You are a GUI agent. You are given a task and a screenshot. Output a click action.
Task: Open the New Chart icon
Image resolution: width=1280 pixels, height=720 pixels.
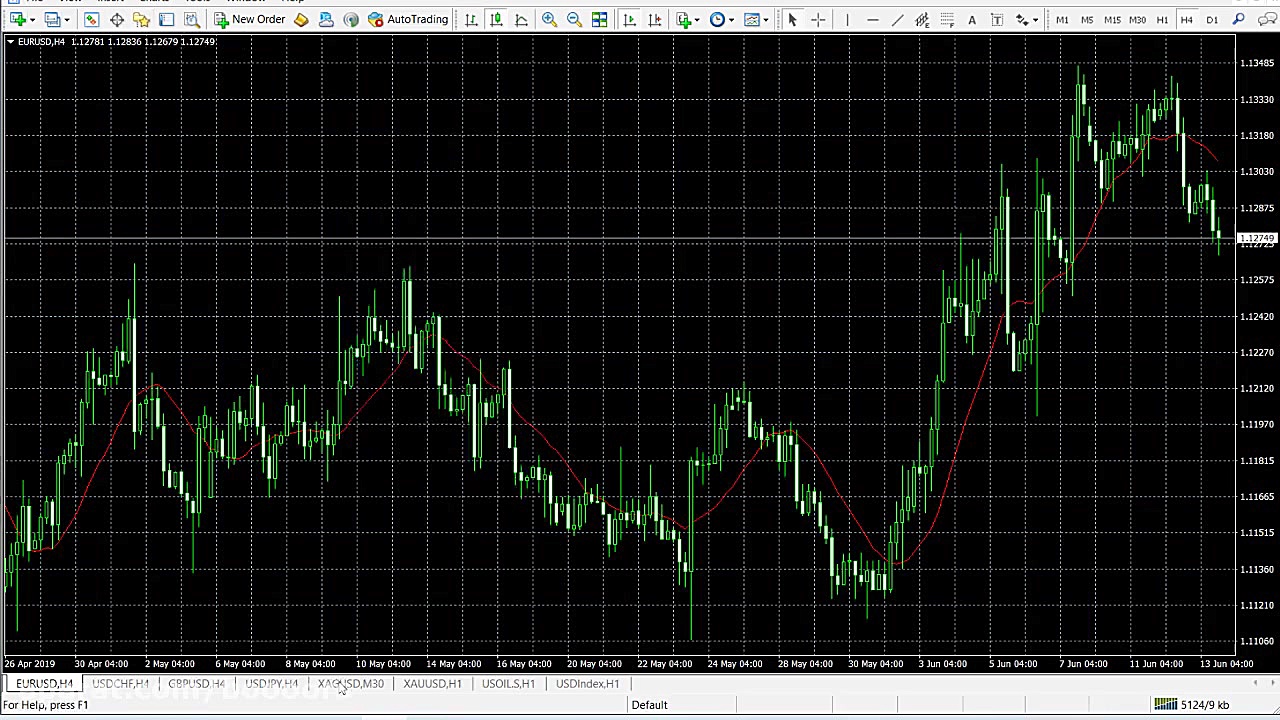point(17,19)
